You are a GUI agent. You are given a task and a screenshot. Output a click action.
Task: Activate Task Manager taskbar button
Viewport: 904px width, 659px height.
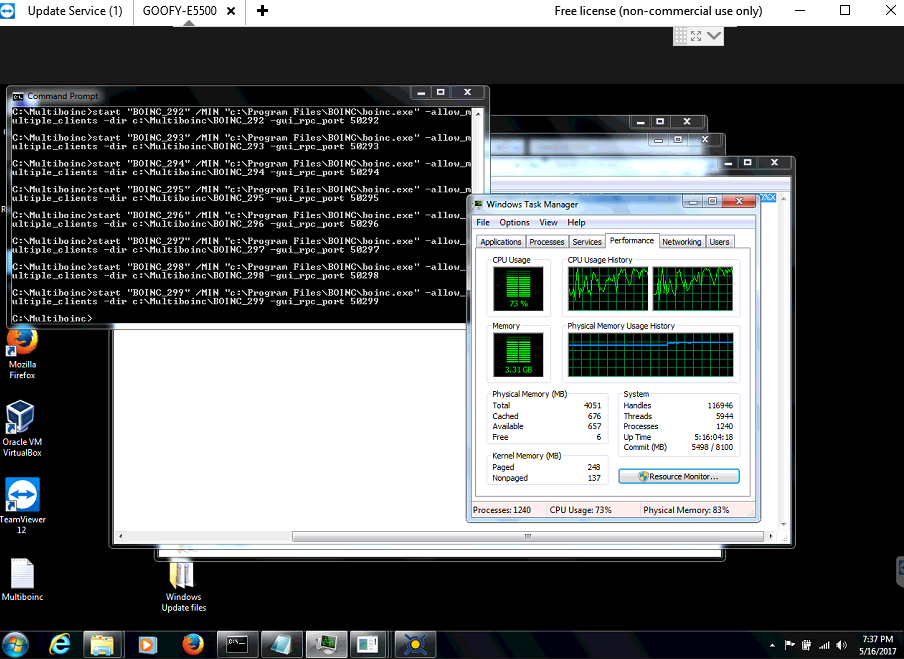pyautogui.click(x=326, y=645)
